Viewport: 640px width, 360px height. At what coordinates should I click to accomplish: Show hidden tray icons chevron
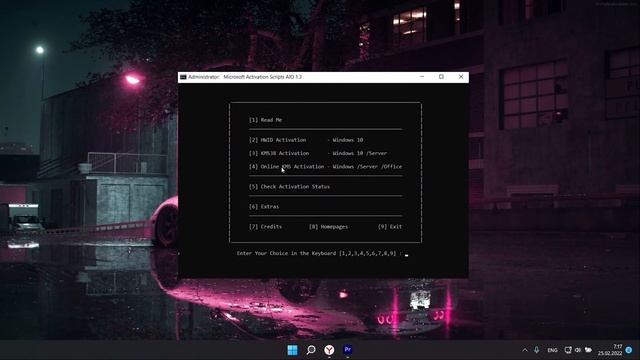click(525, 350)
